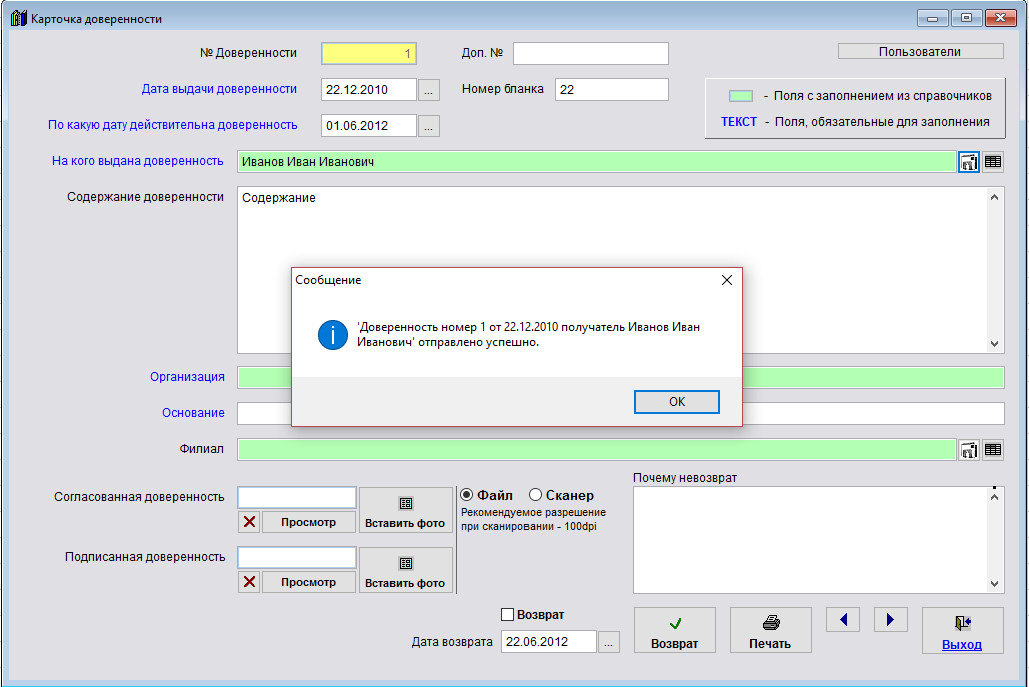
Task: Close the Сообщение dialog with X
Action: tap(726, 280)
